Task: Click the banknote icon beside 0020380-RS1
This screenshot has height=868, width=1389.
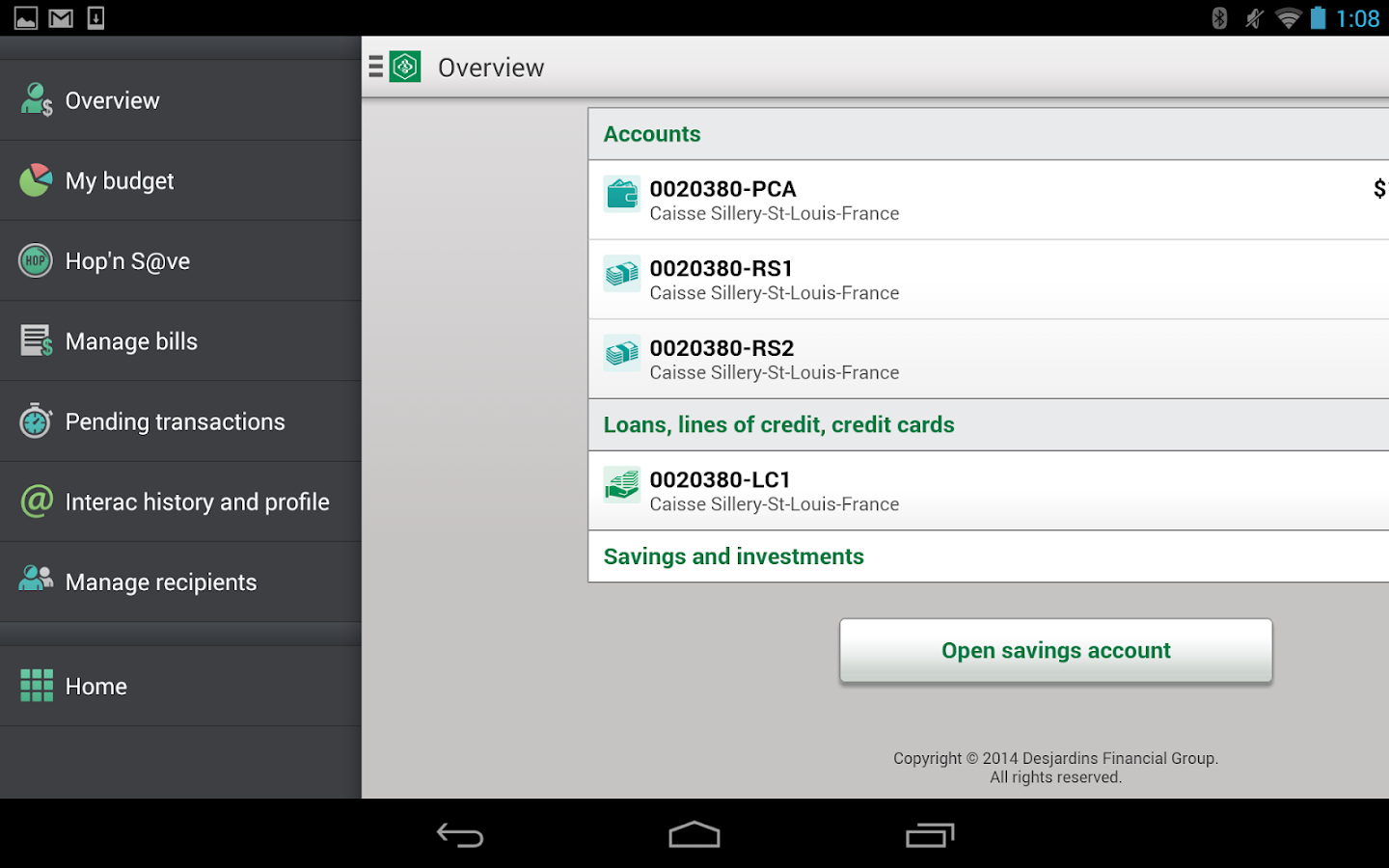Action: coord(622,274)
